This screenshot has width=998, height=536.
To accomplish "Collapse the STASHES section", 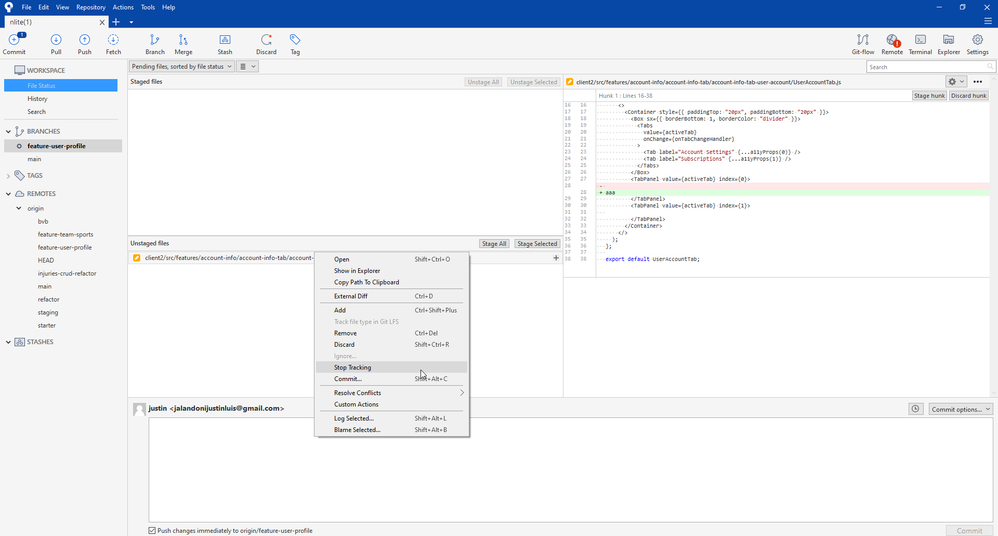I will click(8, 342).
